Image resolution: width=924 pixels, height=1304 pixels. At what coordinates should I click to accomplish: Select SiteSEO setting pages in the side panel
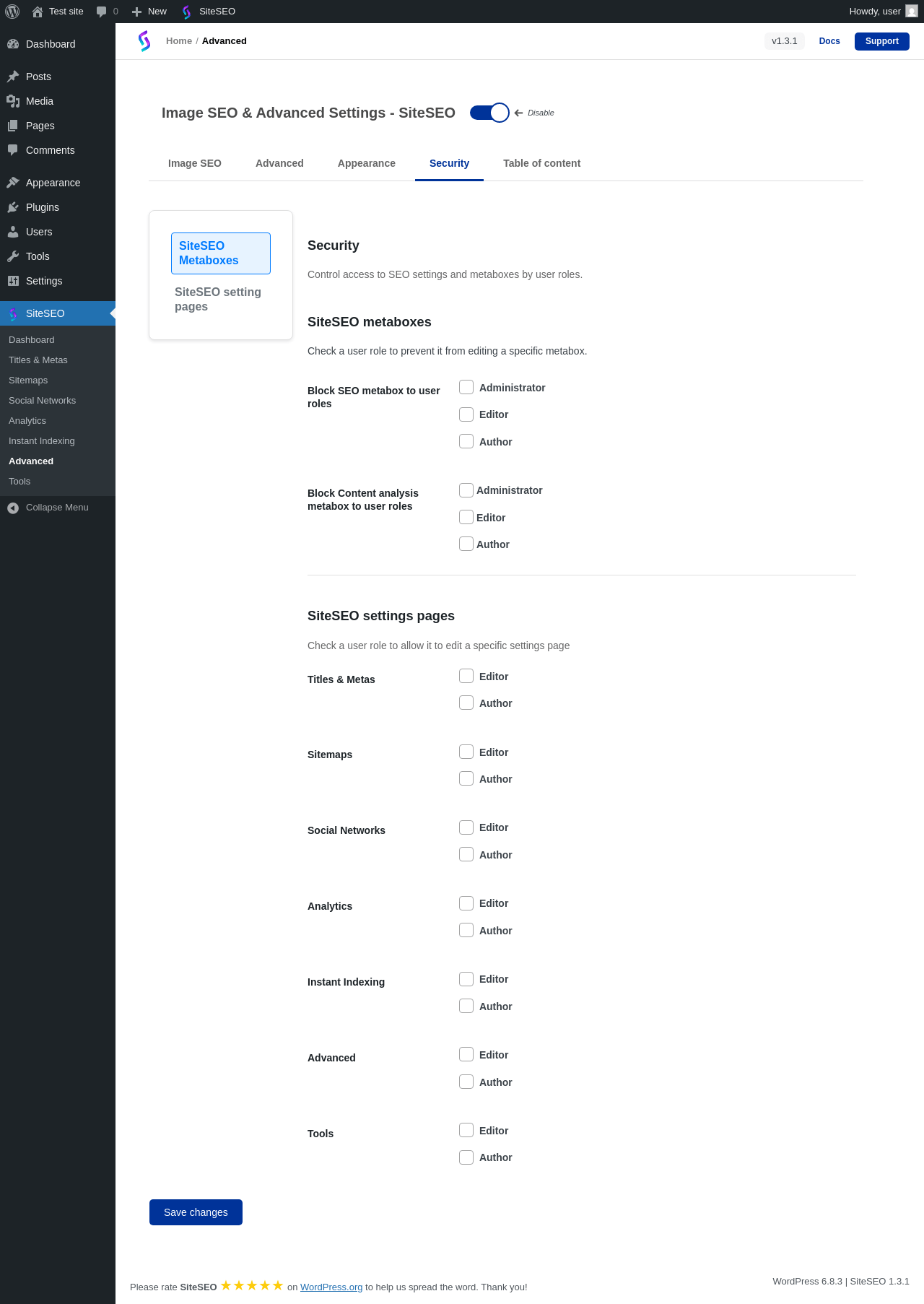click(218, 299)
